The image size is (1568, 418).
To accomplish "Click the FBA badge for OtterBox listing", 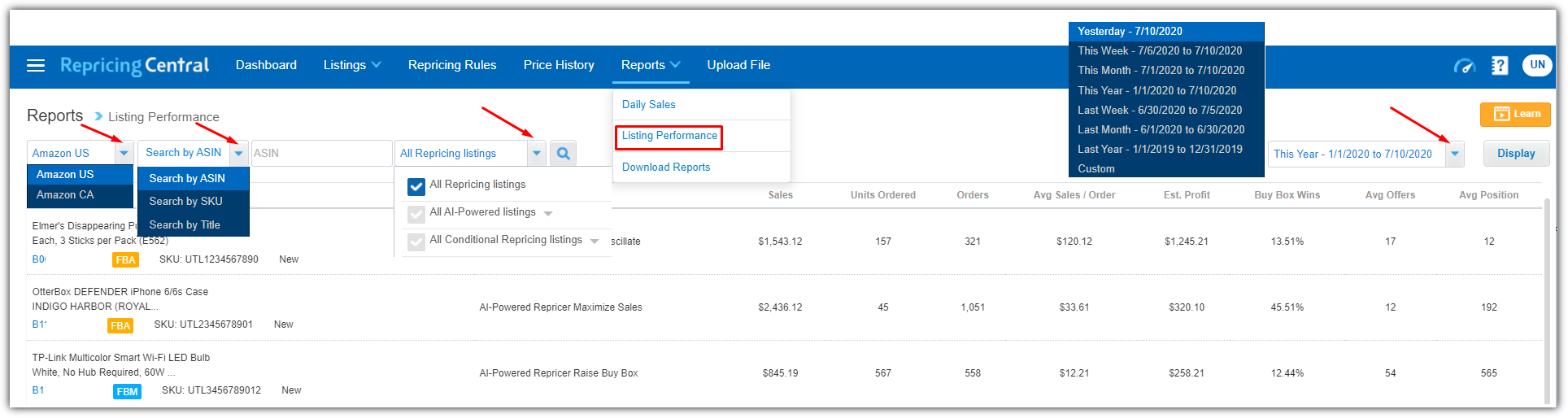I will pyautogui.click(x=120, y=325).
